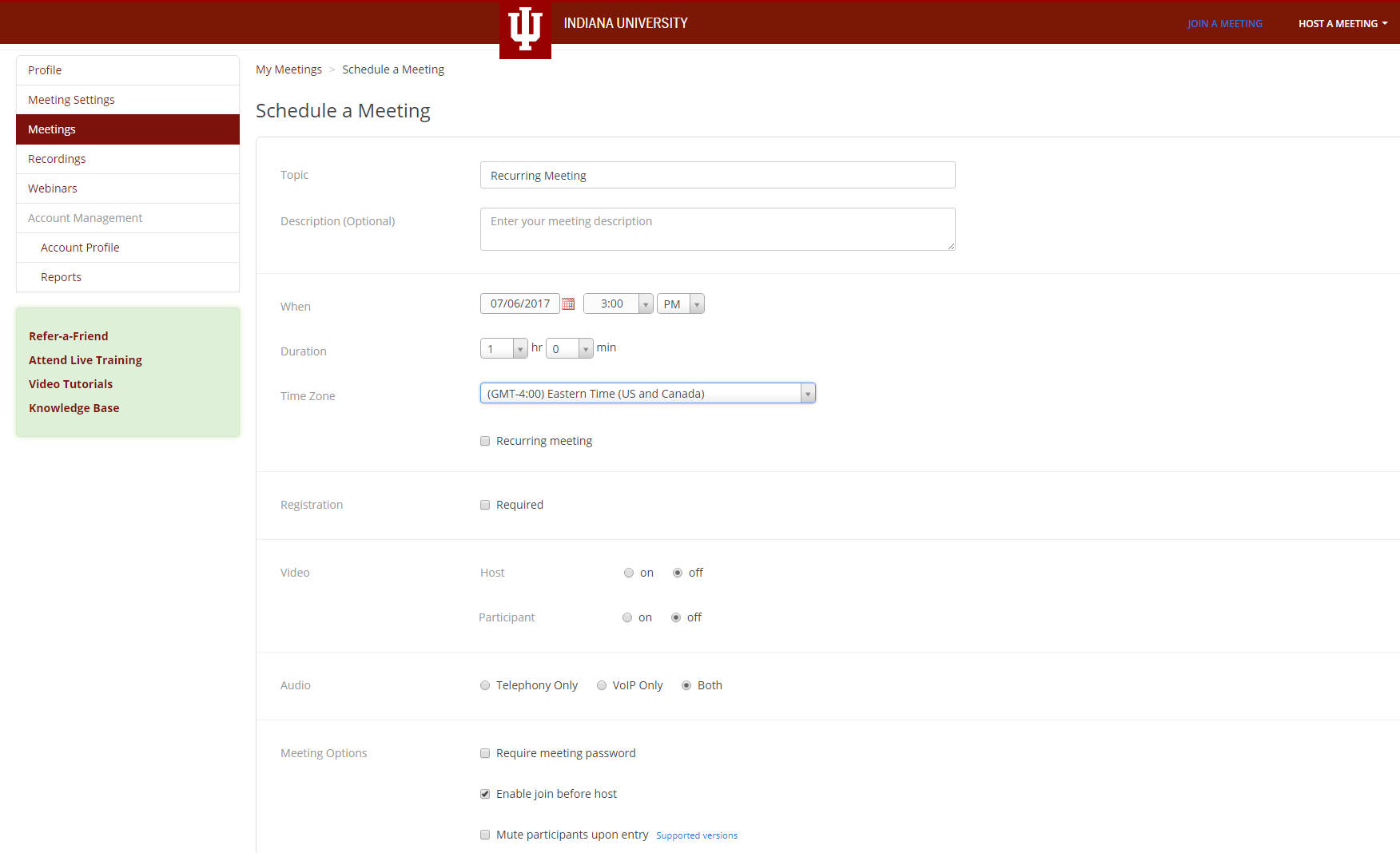Open Supported versions link
The image size is (1400, 853).
click(x=697, y=835)
